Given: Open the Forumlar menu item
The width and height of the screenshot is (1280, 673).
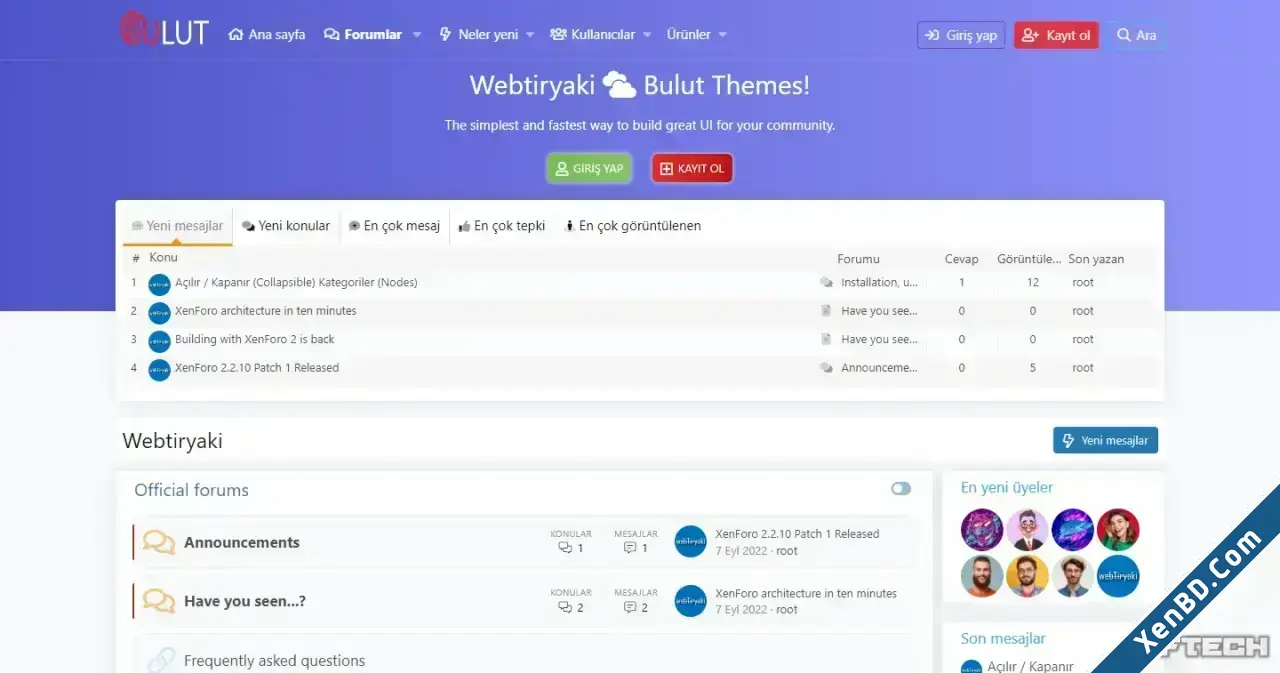Looking at the screenshot, I should [363, 34].
